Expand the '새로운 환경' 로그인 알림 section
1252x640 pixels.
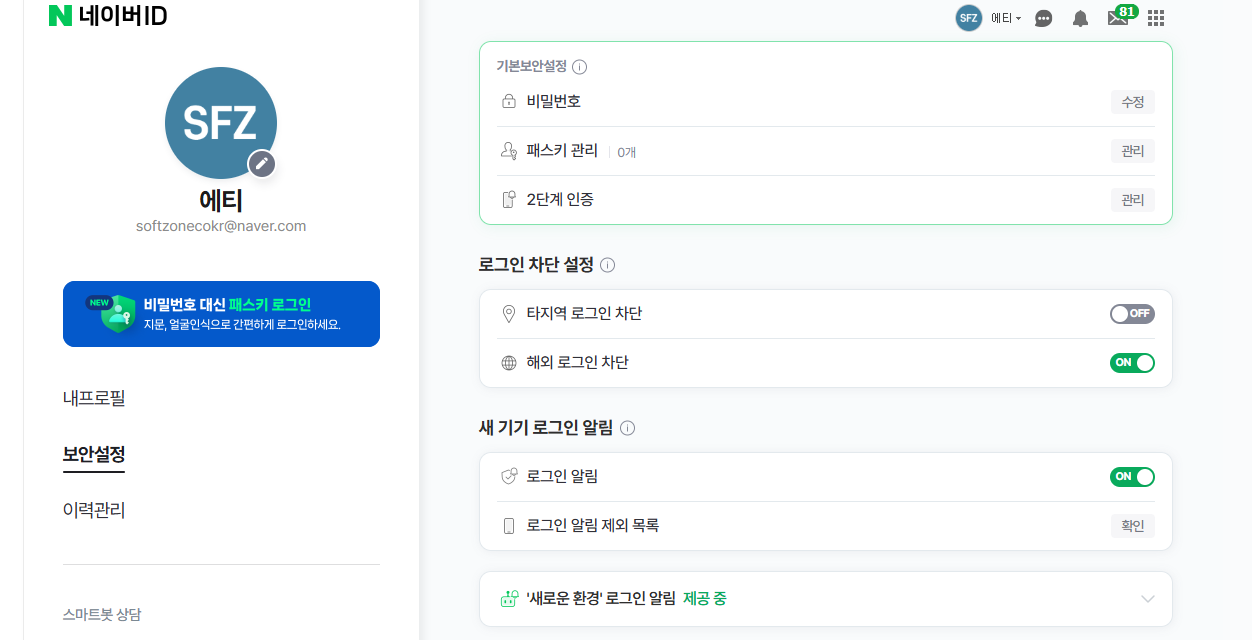[1147, 599]
